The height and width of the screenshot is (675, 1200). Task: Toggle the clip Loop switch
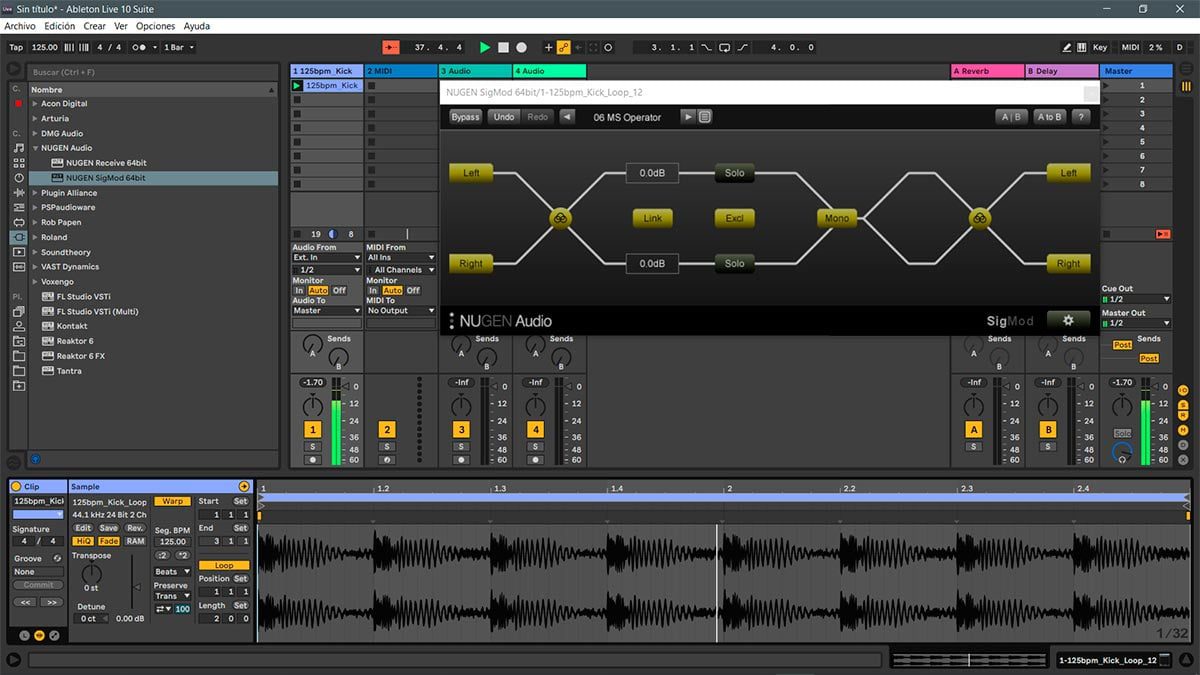click(x=224, y=565)
